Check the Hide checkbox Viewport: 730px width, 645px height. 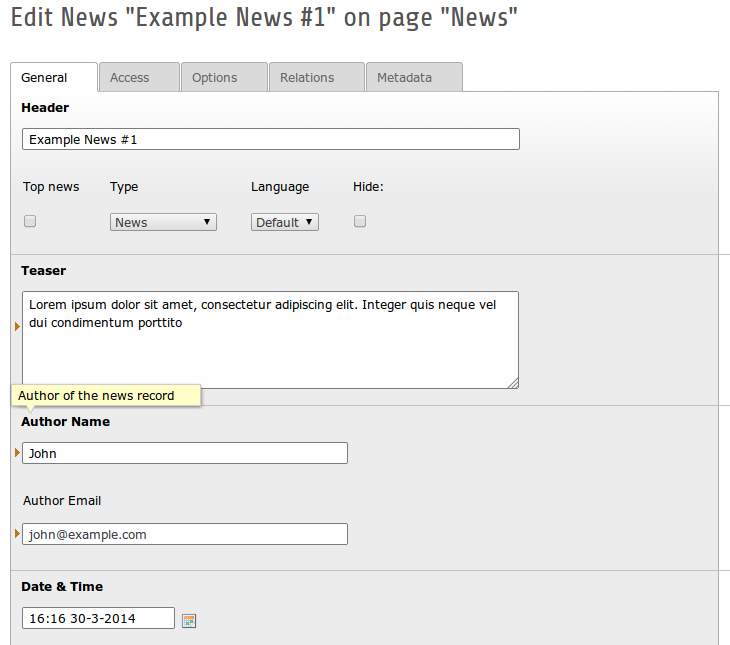coord(360,221)
